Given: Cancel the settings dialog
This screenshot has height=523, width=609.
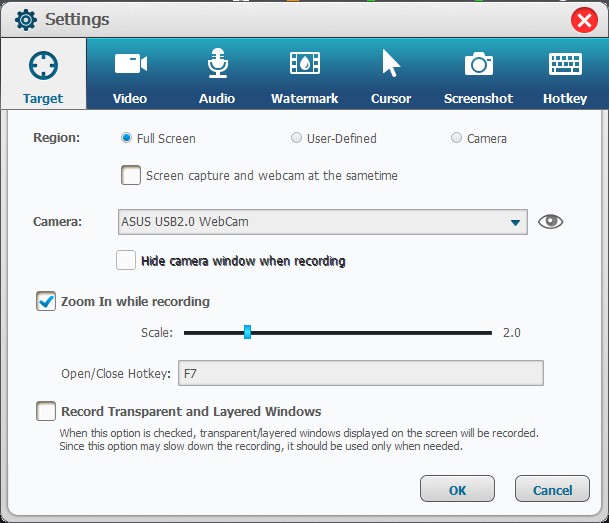Looking at the screenshot, I should click(x=552, y=489).
